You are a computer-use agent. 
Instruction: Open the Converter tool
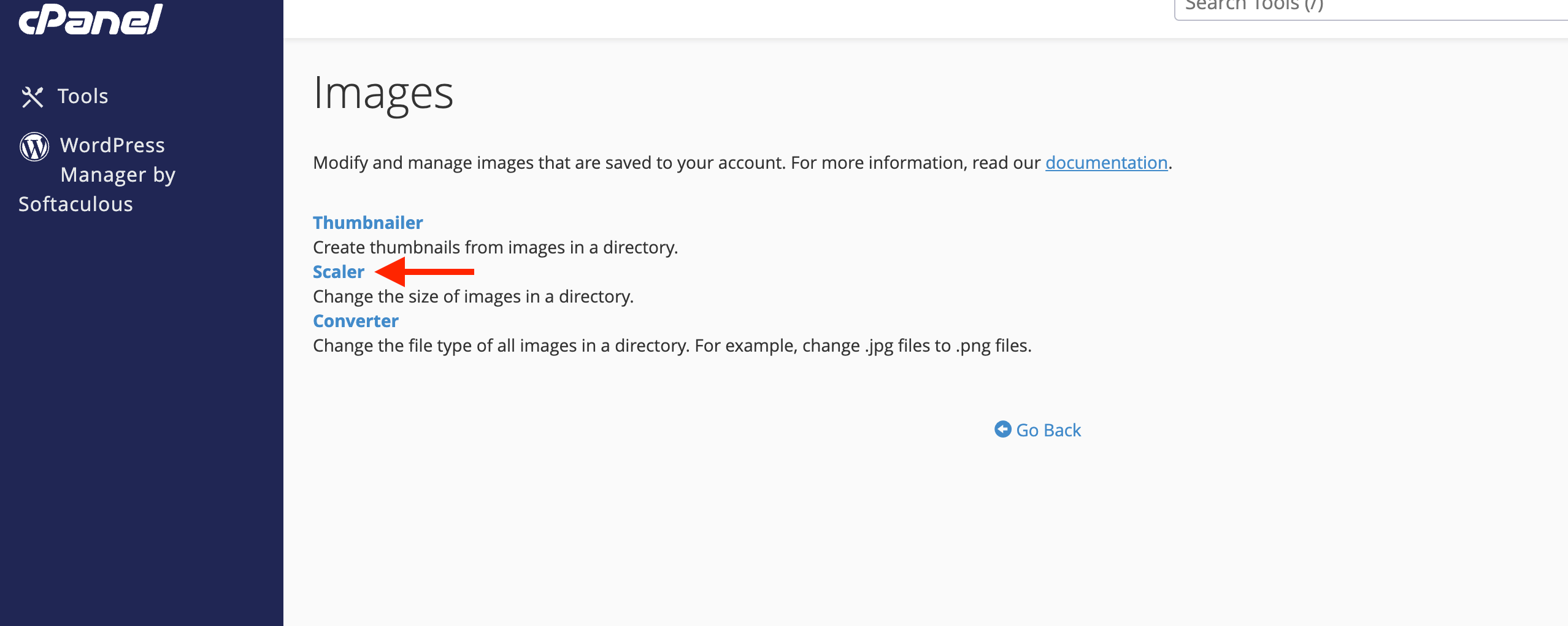(356, 321)
